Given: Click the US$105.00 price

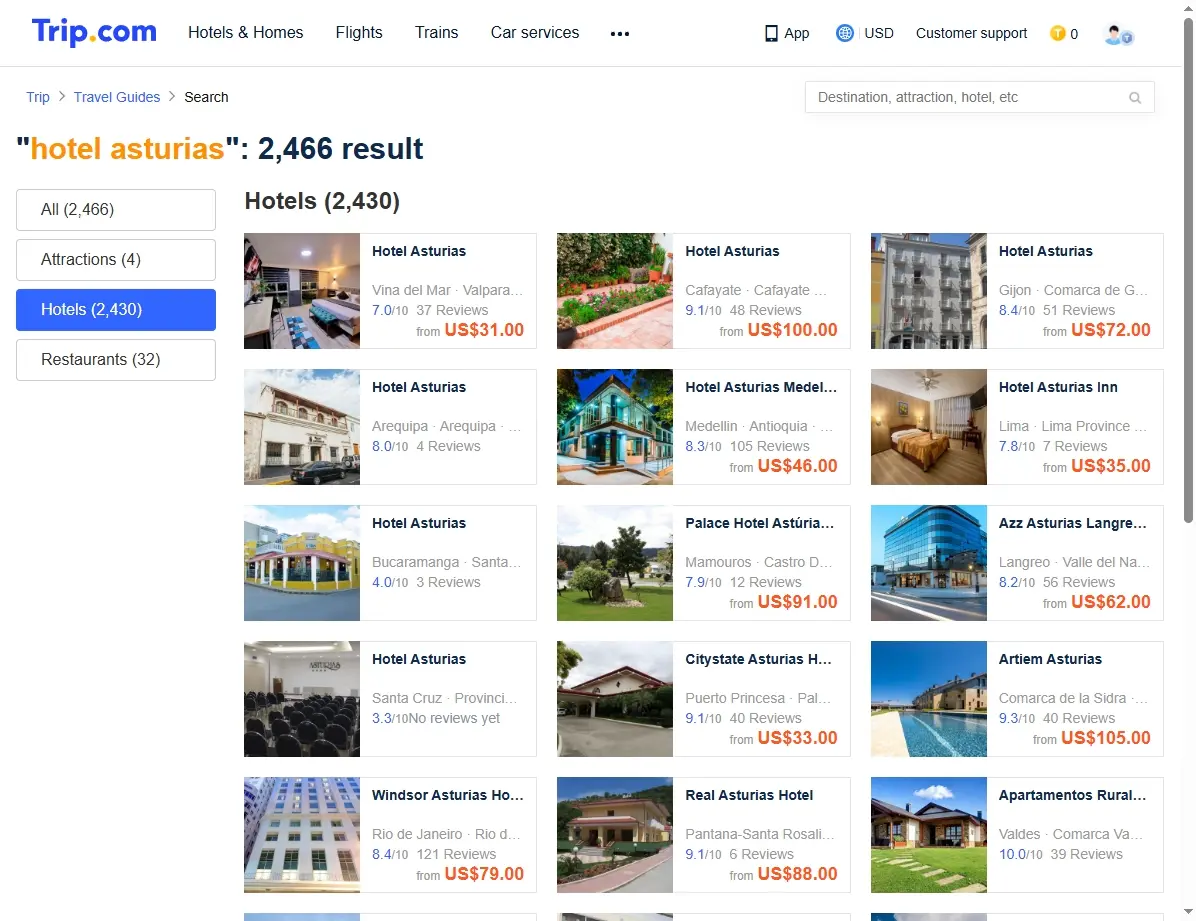Looking at the screenshot, I should [x=1105, y=737].
